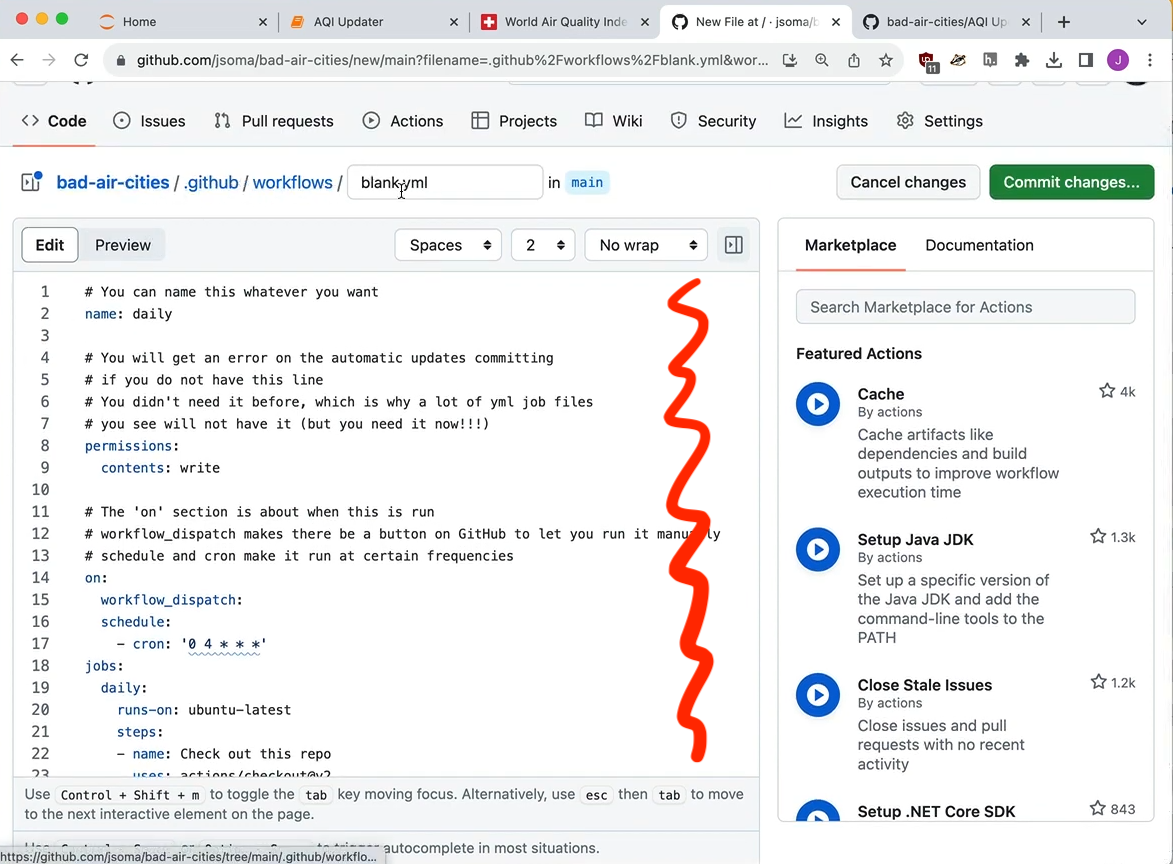Open the Projects tab
1173x864 pixels.
(x=514, y=121)
